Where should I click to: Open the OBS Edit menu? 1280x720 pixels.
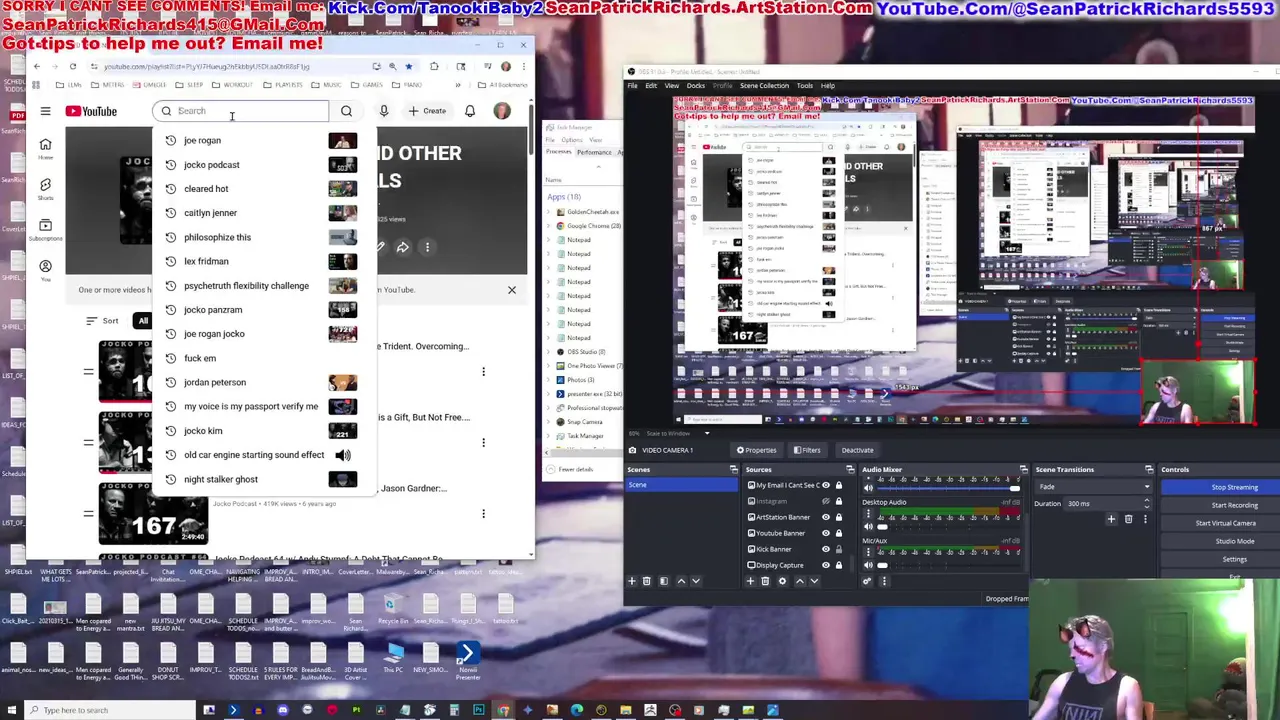[651, 86]
